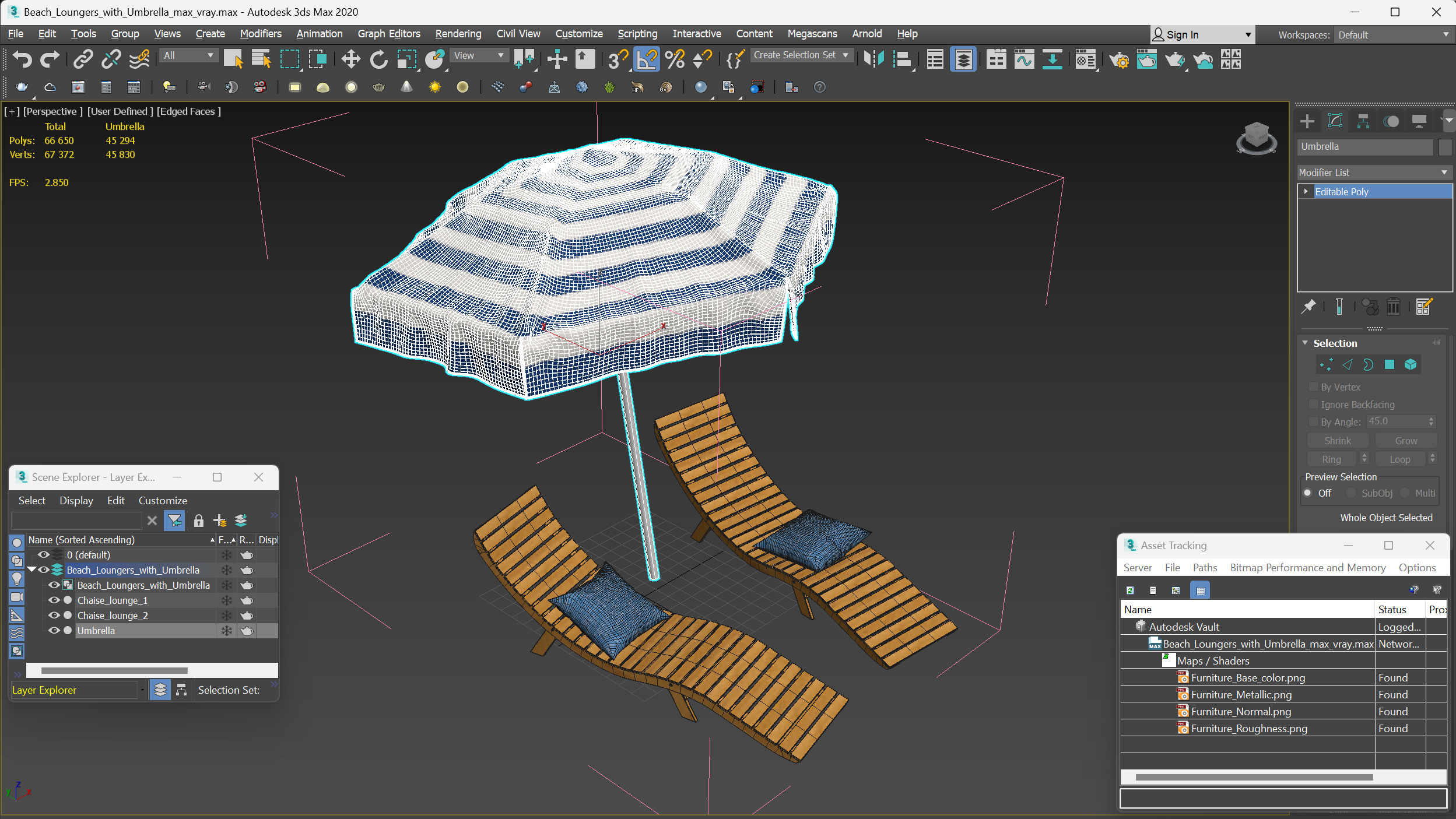The height and width of the screenshot is (819, 1456).
Task: Open the Modifiers menu
Action: 261,34
